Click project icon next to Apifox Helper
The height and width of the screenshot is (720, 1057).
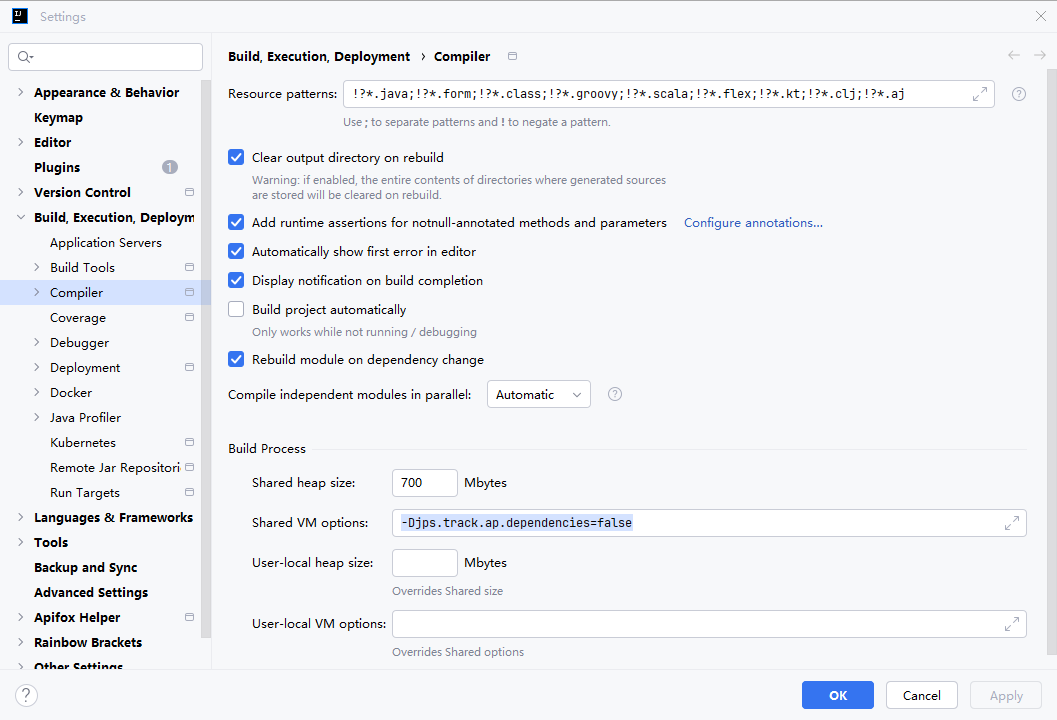[189, 617]
